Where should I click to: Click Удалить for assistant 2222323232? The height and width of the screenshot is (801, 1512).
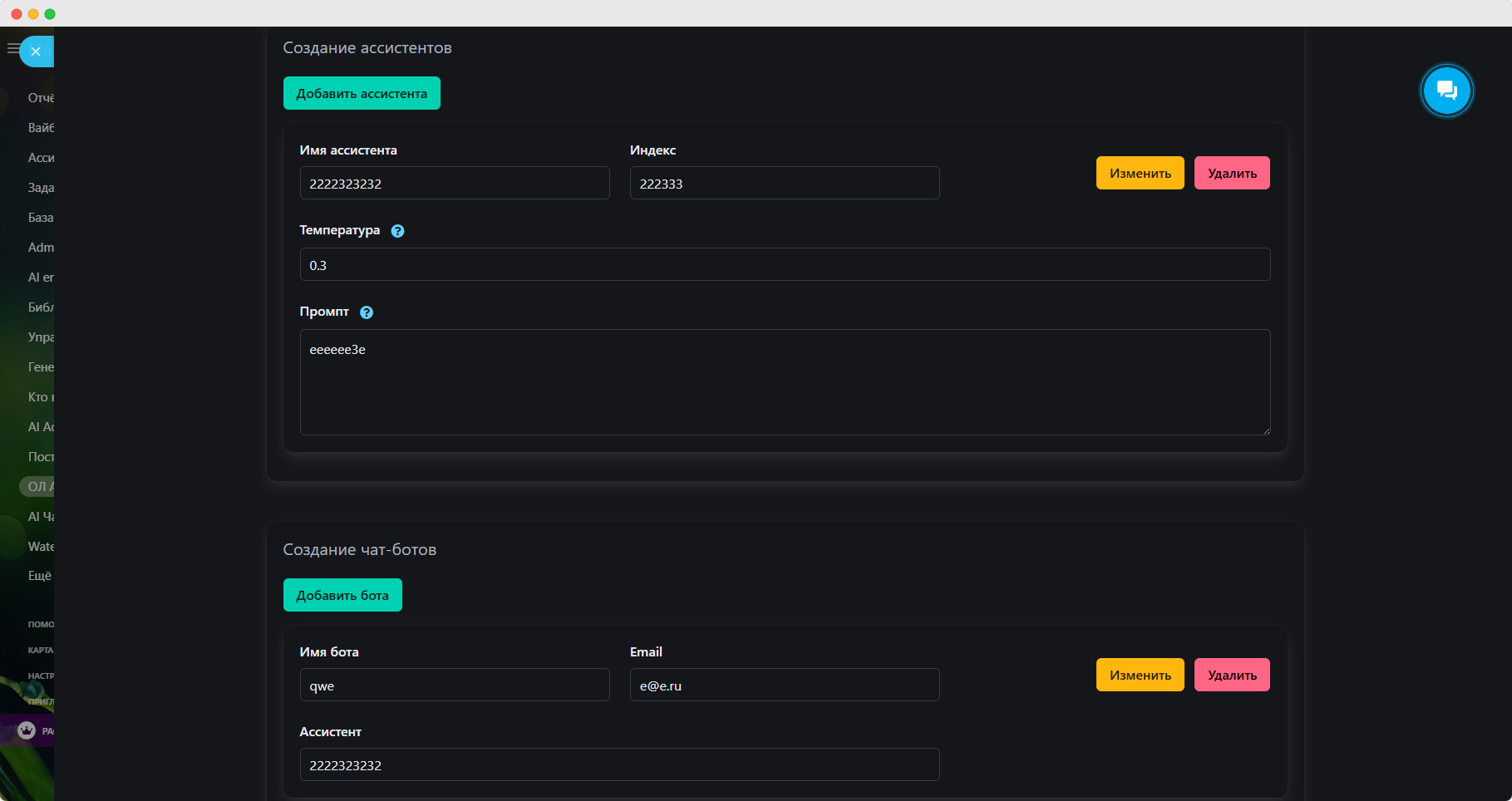[1232, 173]
